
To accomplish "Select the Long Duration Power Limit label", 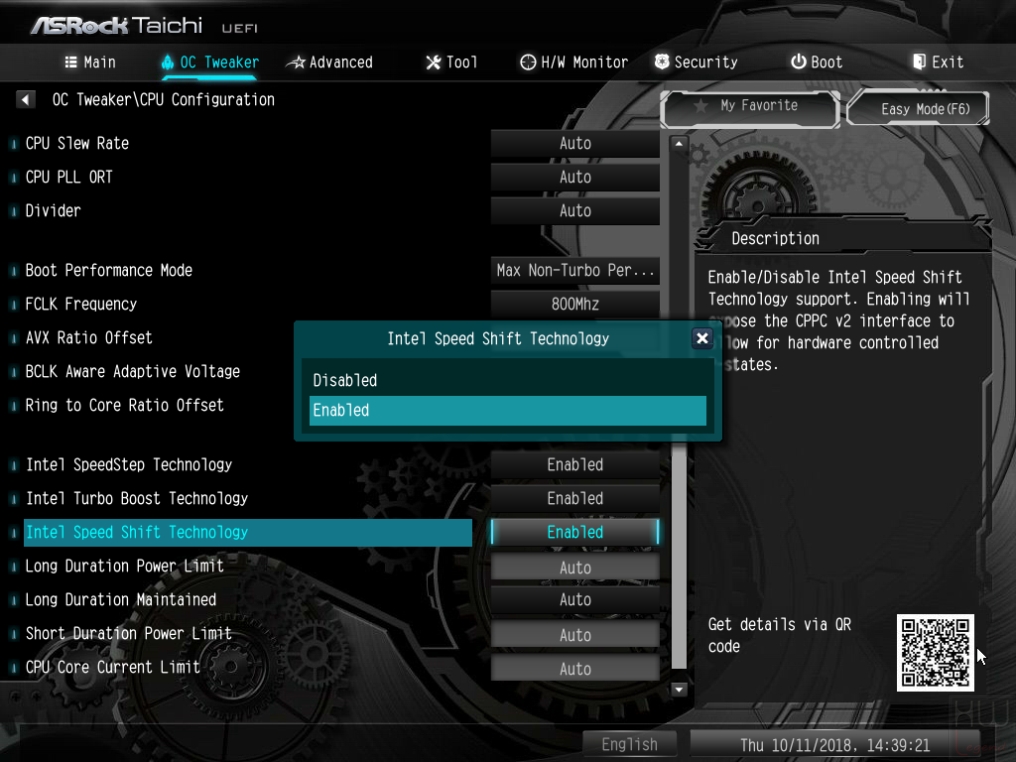I will (124, 566).
